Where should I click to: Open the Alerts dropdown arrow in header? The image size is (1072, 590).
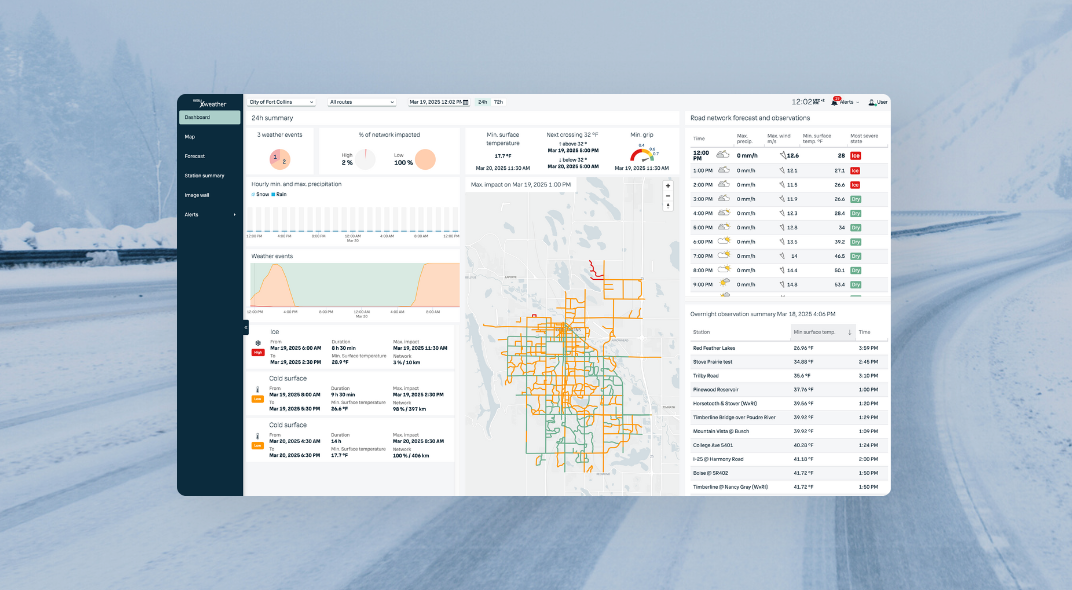pyautogui.click(x=857, y=102)
